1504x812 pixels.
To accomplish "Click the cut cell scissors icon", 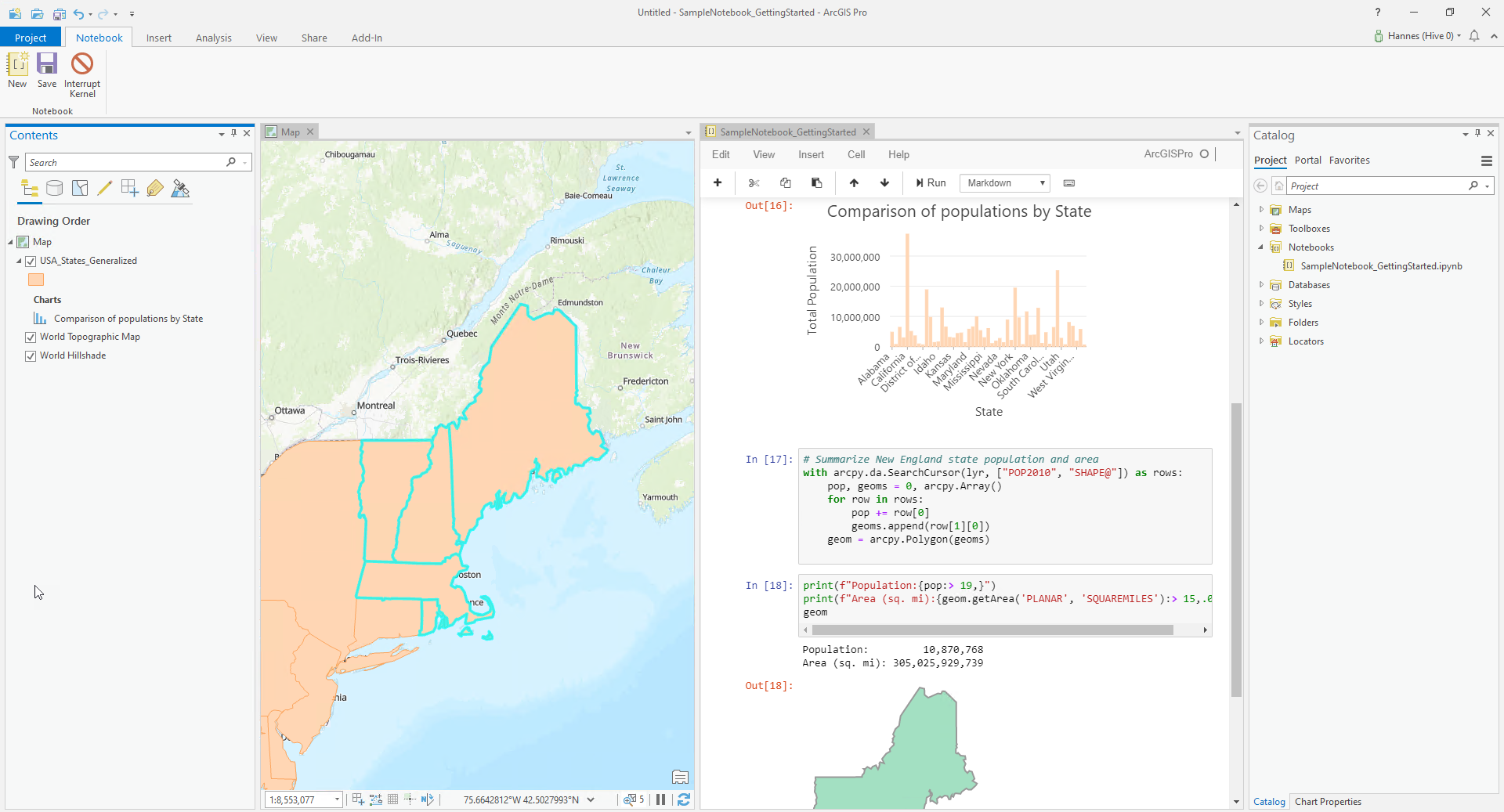I will pos(754,183).
